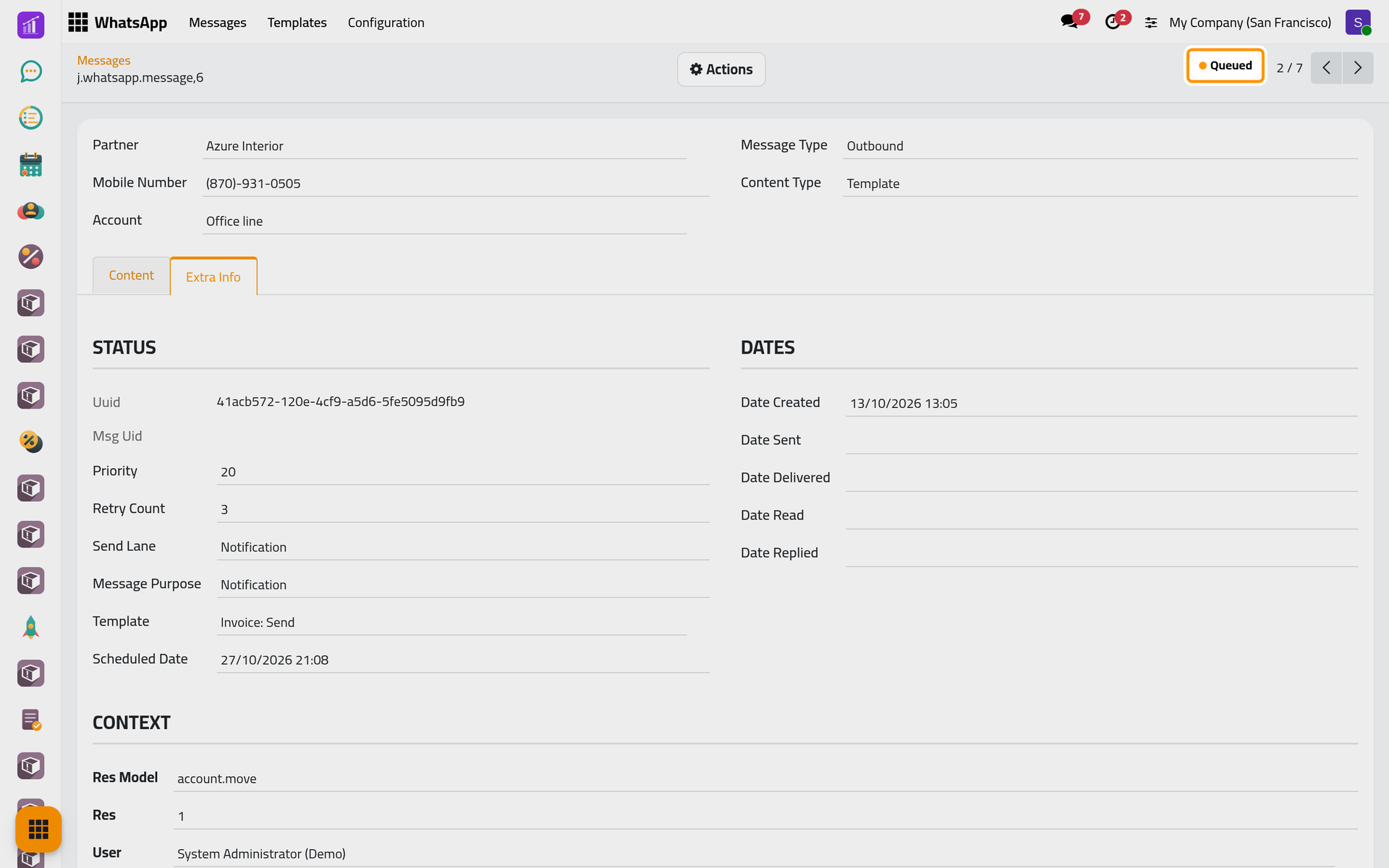Click the settings sliders icon in top bar

1151,23
